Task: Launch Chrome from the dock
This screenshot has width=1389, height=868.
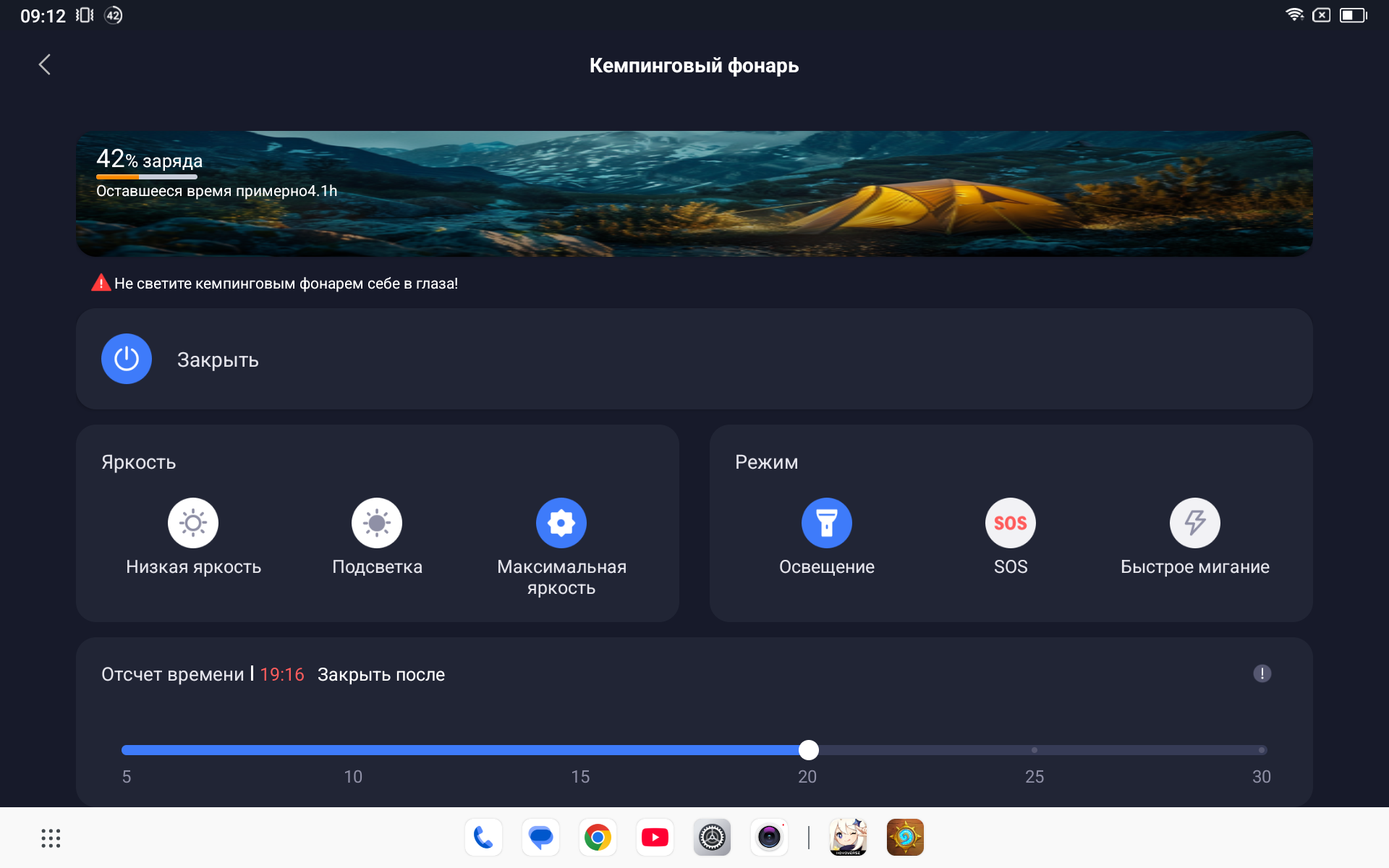Action: (x=598, y=838)
